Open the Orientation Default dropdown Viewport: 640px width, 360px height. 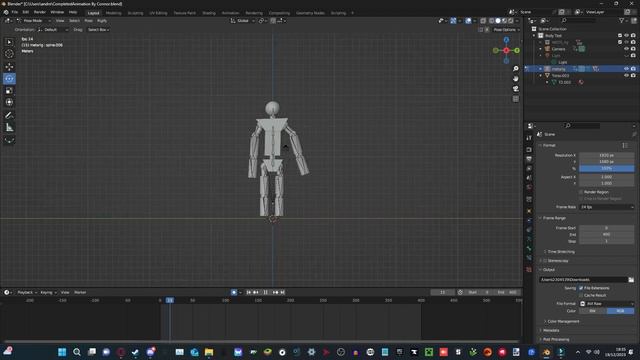click(53, 30)
